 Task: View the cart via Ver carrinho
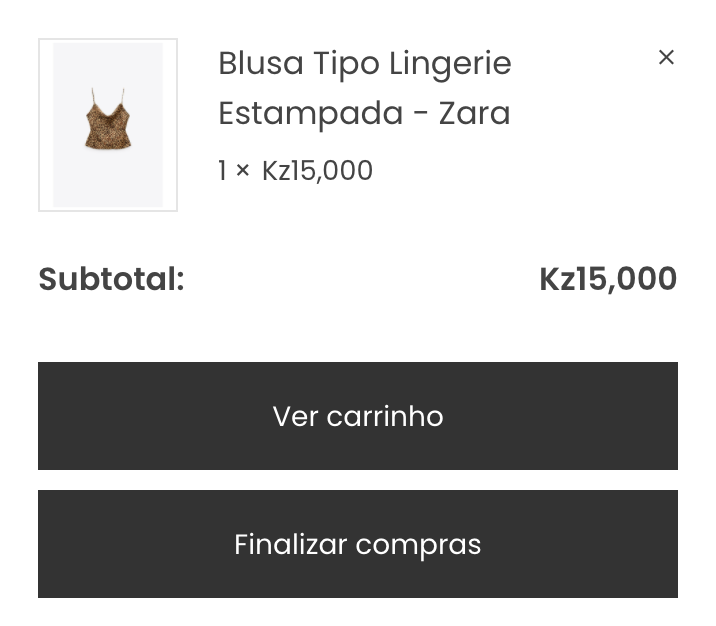click(x=358, y=416)
